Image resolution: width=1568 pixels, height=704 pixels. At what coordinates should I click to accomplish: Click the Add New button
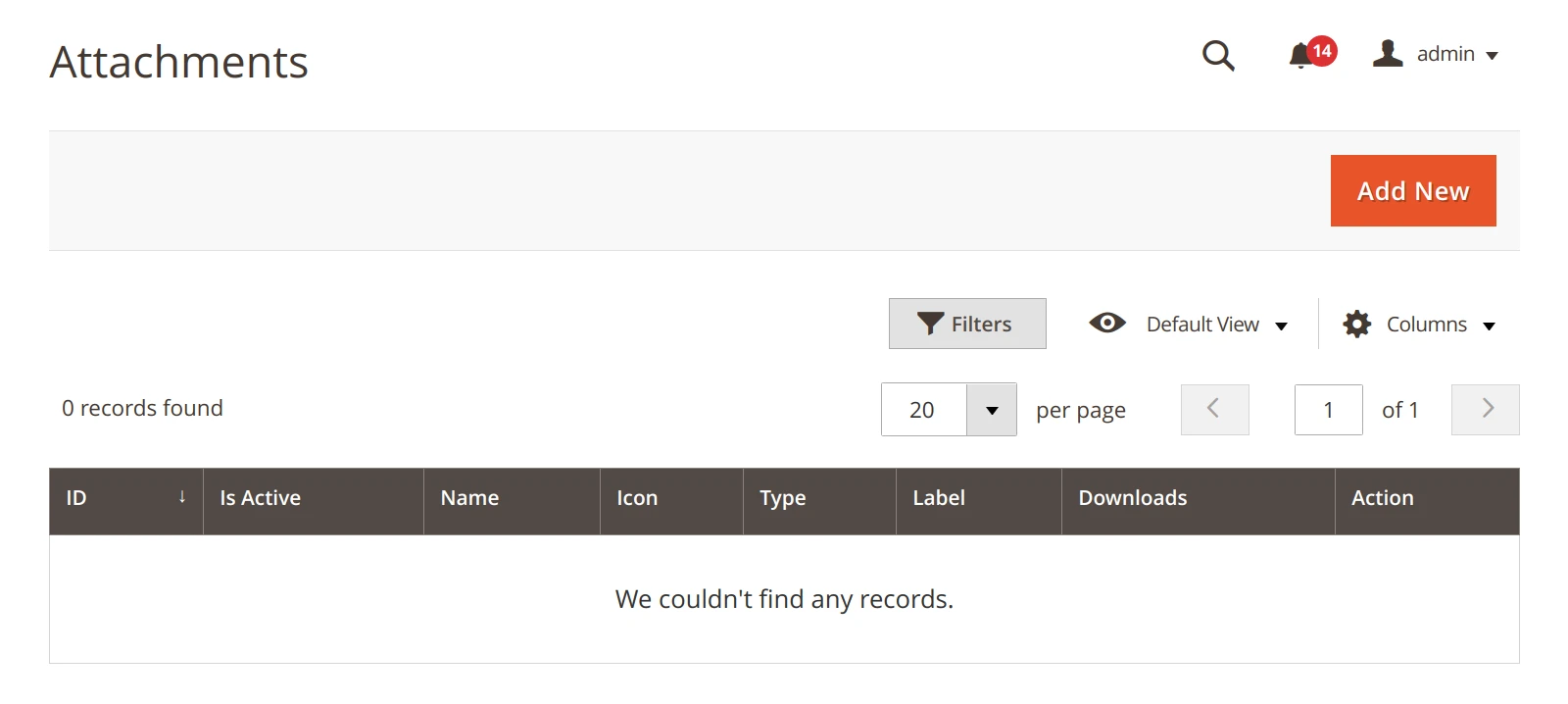(x=1412, y=190)
